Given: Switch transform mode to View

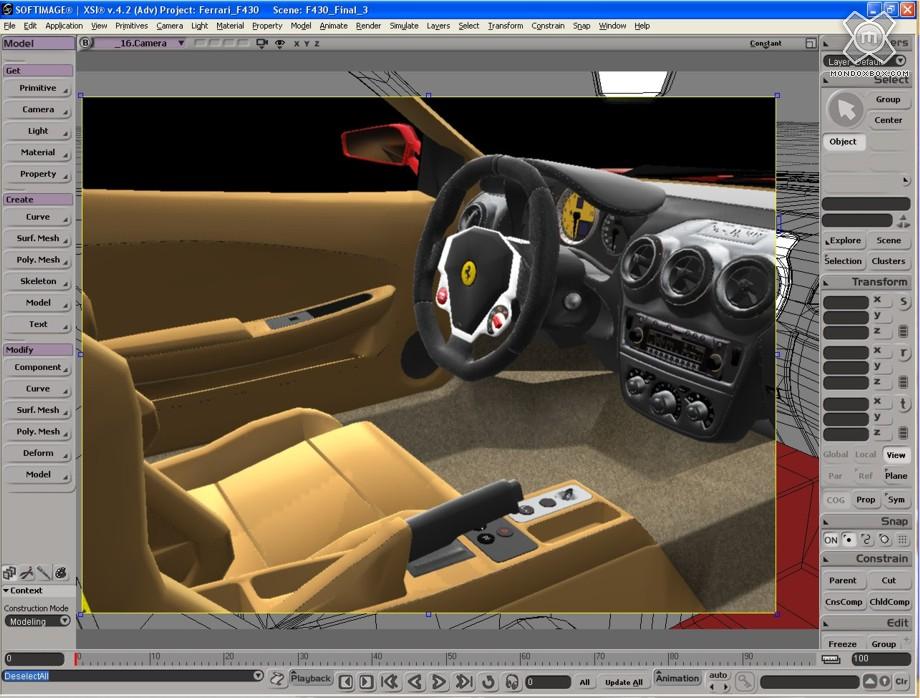Looking at the screenshot, I should coord(895,455).
